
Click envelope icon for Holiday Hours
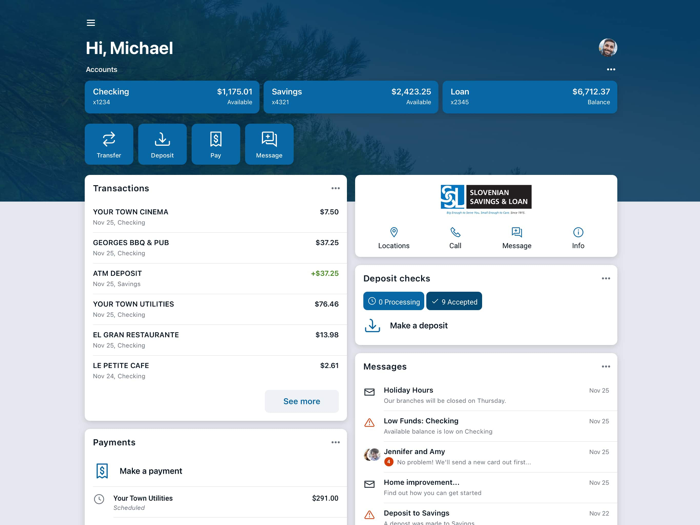(369, 392)
